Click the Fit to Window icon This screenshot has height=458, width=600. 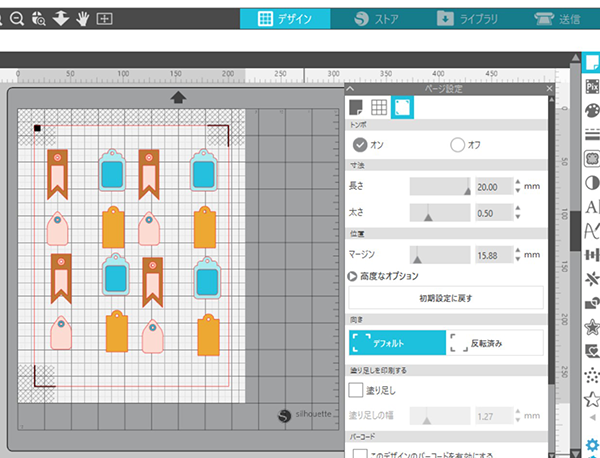104,18
